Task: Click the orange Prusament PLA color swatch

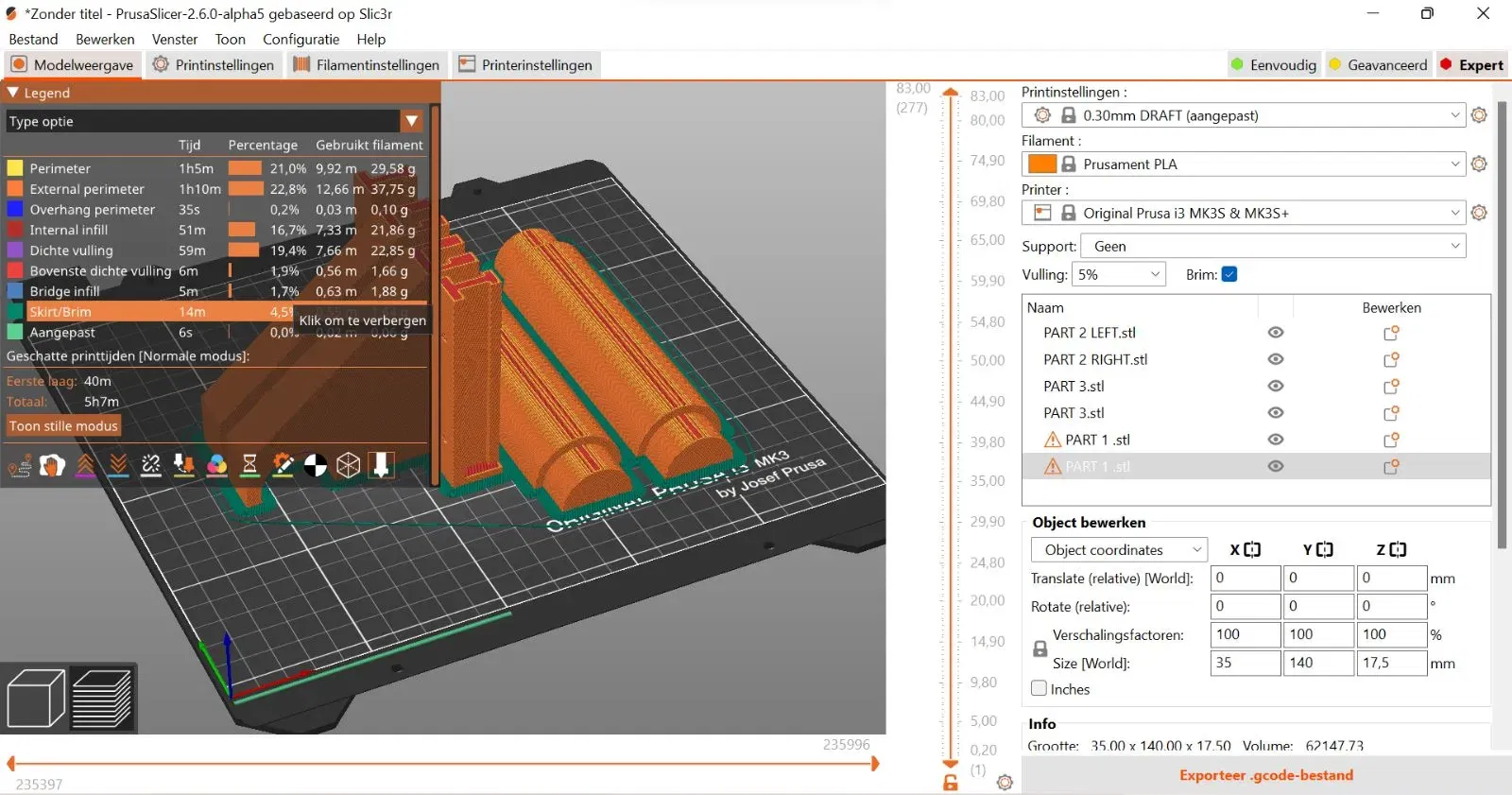Action: [1041, 164]
